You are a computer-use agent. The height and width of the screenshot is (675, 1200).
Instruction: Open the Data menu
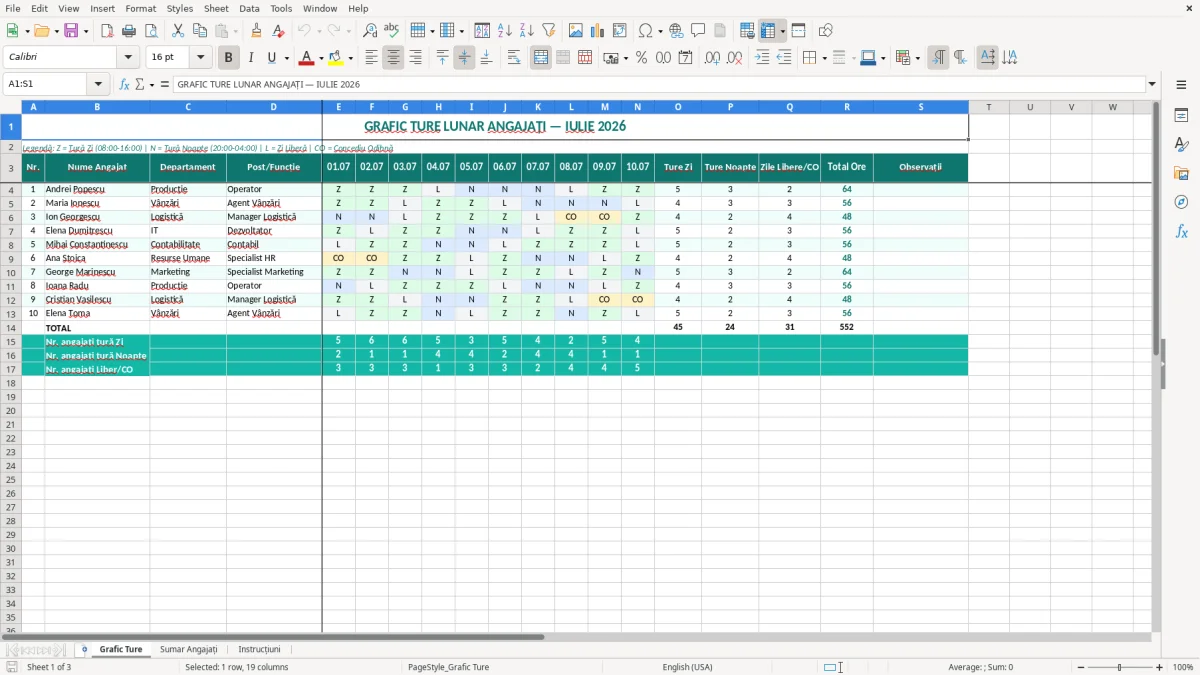[x=249, y=8]
